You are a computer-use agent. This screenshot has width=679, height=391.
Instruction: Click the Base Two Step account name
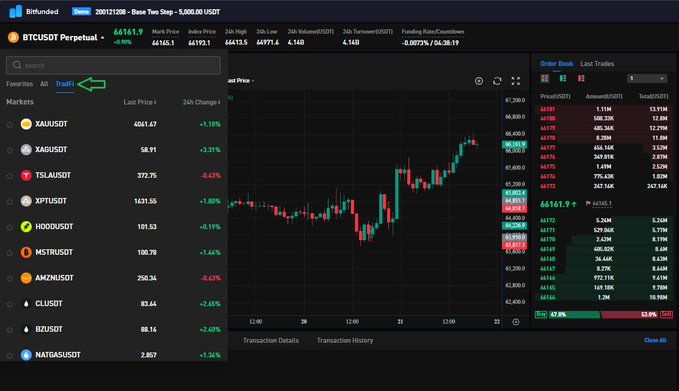pos(158,12)
